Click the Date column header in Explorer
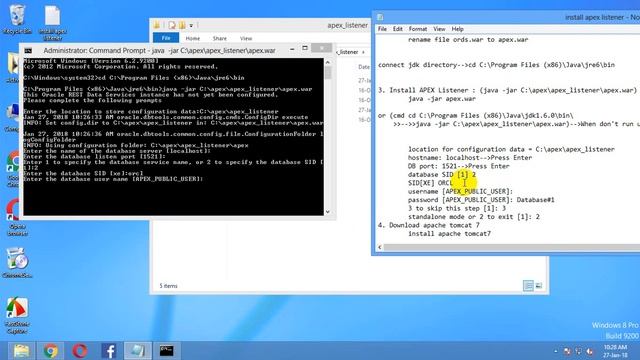This screenshot has height=360, width=640. tap(364, 67)
